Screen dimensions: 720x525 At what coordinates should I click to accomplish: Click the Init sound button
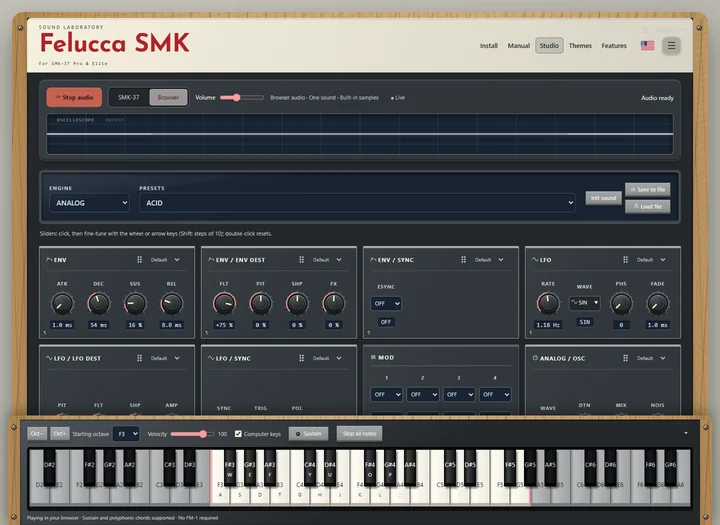(x=603, y=198)
